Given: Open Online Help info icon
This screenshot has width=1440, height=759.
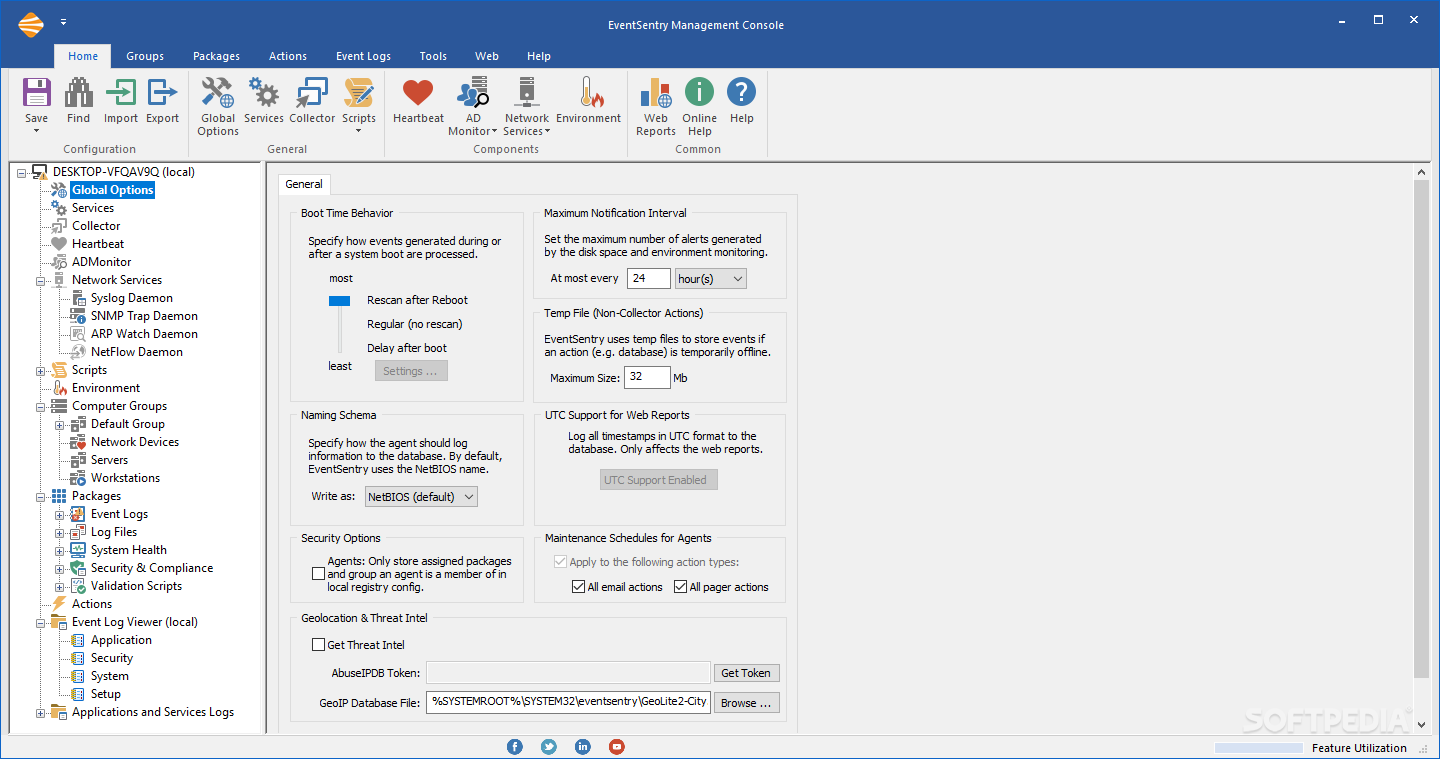Looking at the screenshot, I should (699, 94).
